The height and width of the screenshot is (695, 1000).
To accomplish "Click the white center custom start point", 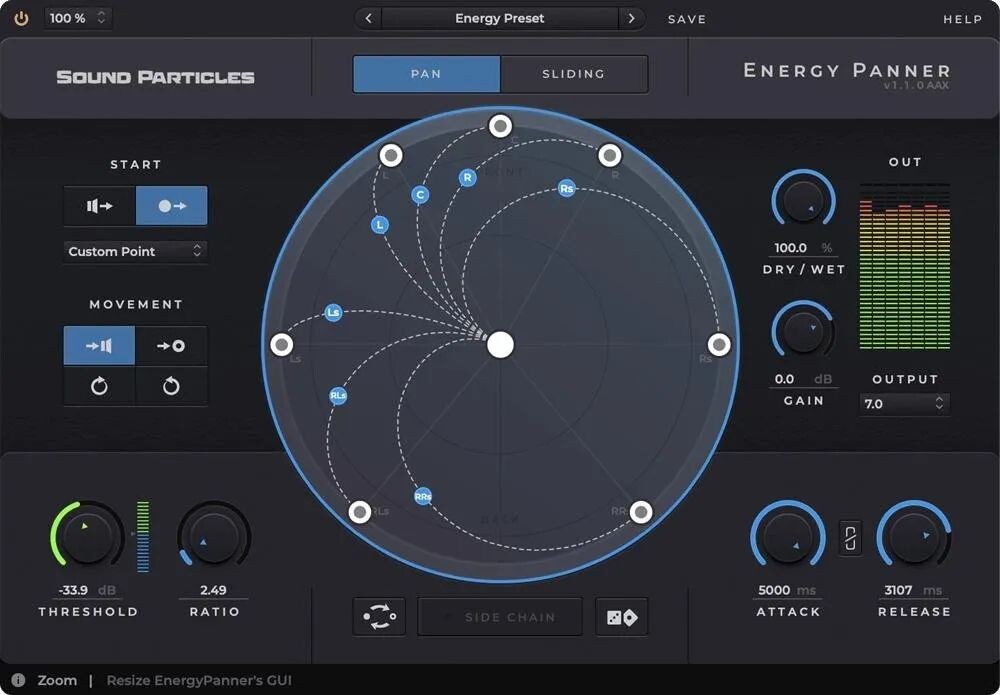I will pyautogui.click(x=501, y=345).
